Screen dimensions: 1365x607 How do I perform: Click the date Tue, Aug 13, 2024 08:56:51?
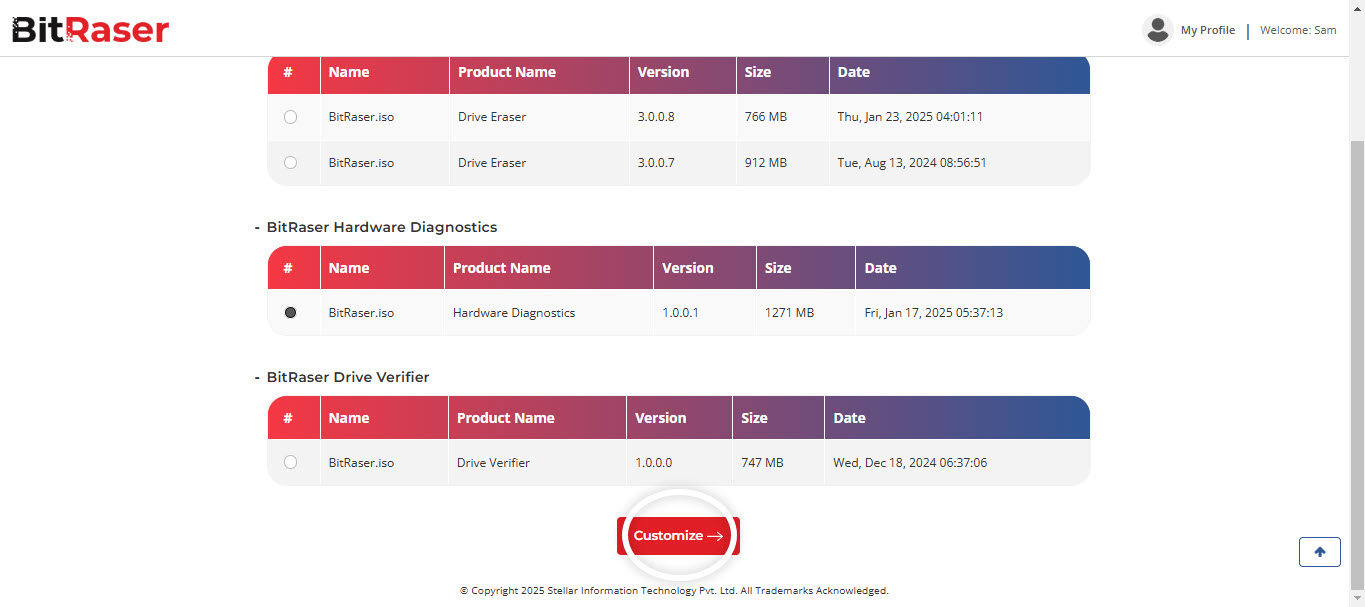pos(912,163)
